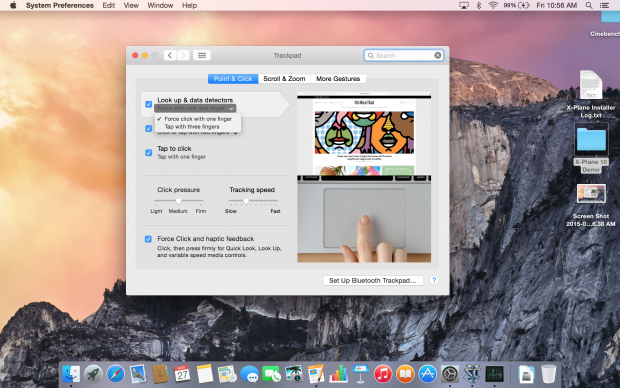Select X-Plane 10 Demo folder on desktop
Image resolution: width=620 pixels, height=388 pixels.
(591, 148)
